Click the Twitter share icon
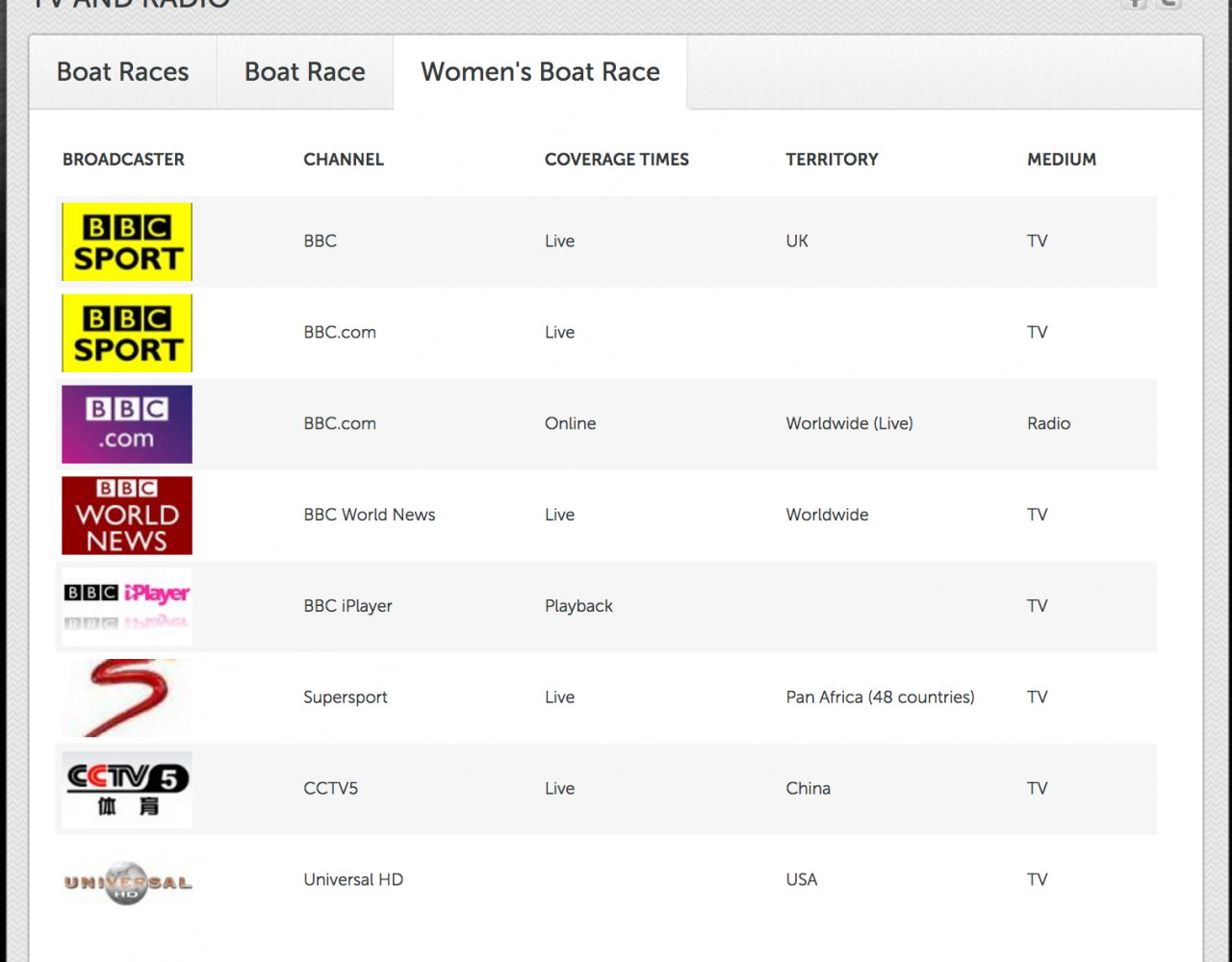 tap(1169, 3)
